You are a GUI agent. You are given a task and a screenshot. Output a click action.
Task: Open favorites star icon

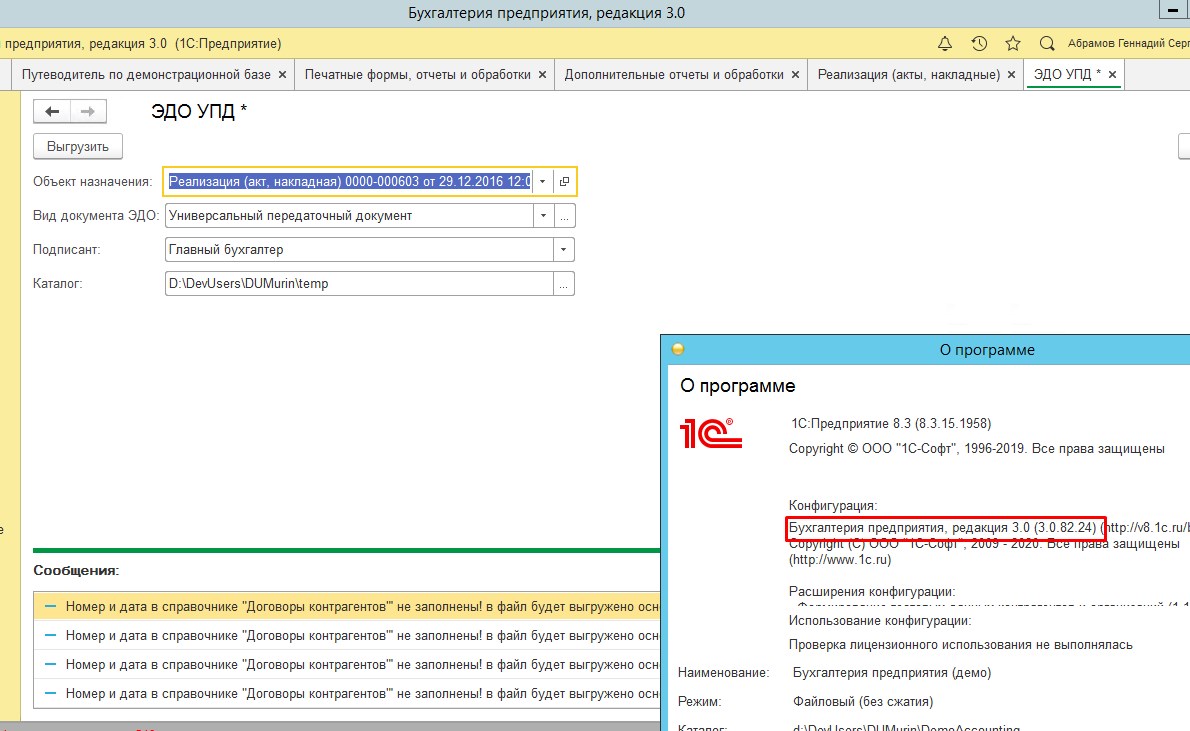point(1013,43)
